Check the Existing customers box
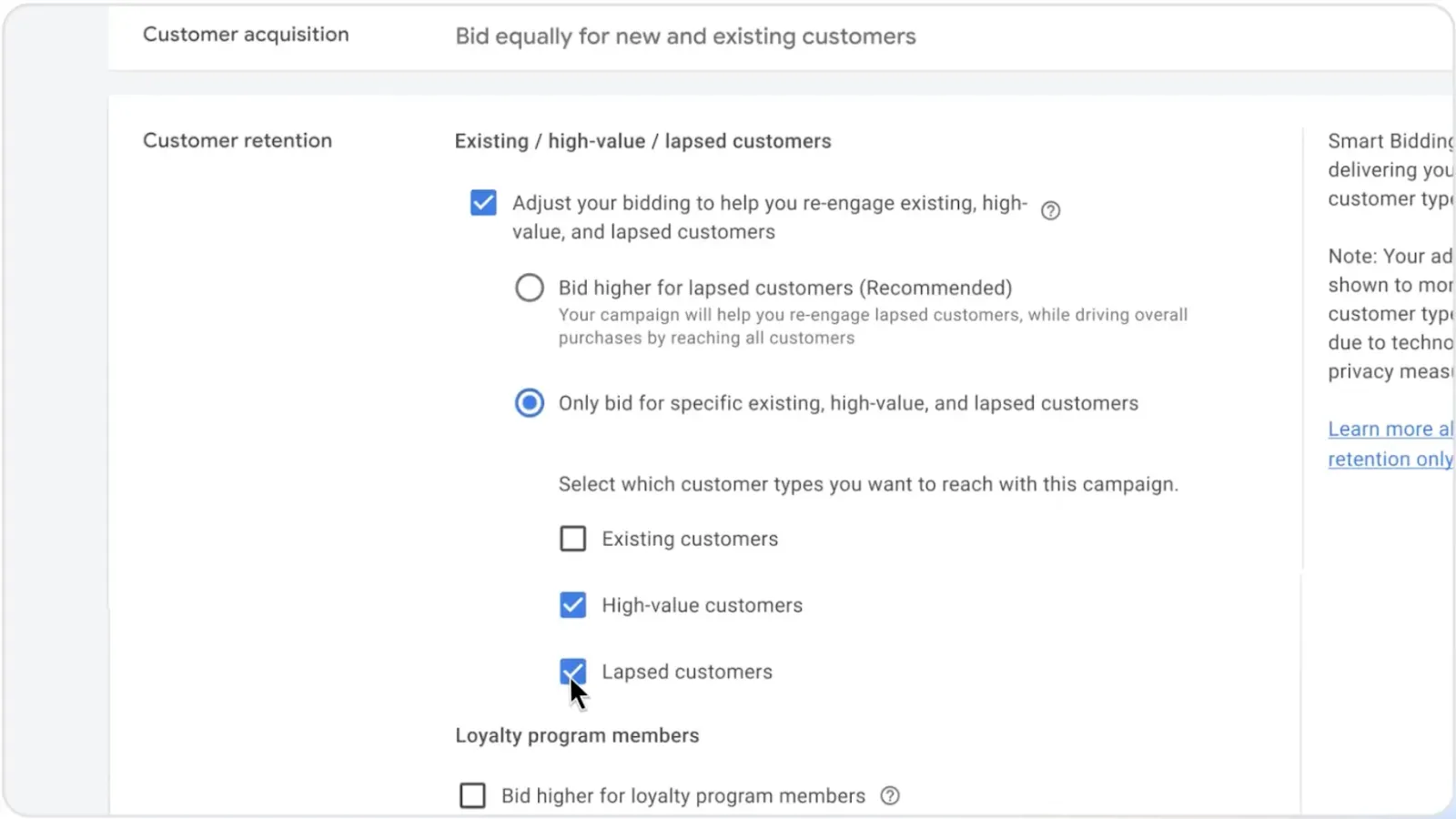 [x=572, y=539]
